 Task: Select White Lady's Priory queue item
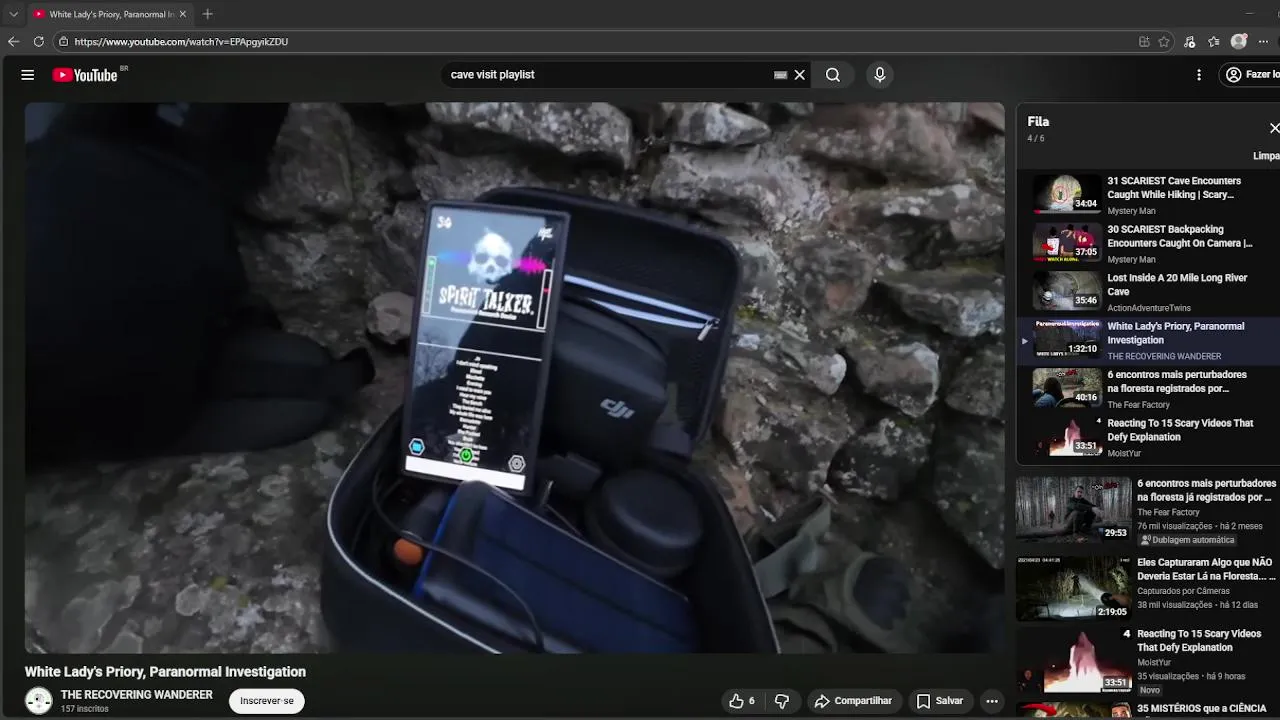(1148, 340)
